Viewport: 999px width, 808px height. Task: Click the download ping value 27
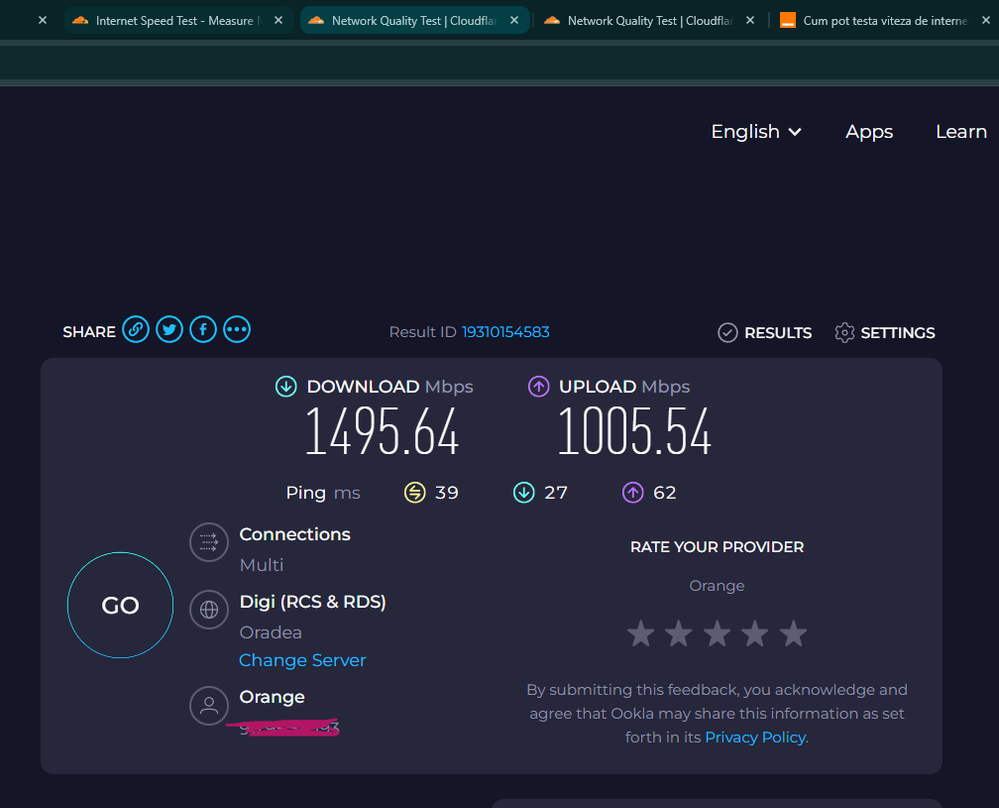556,493
